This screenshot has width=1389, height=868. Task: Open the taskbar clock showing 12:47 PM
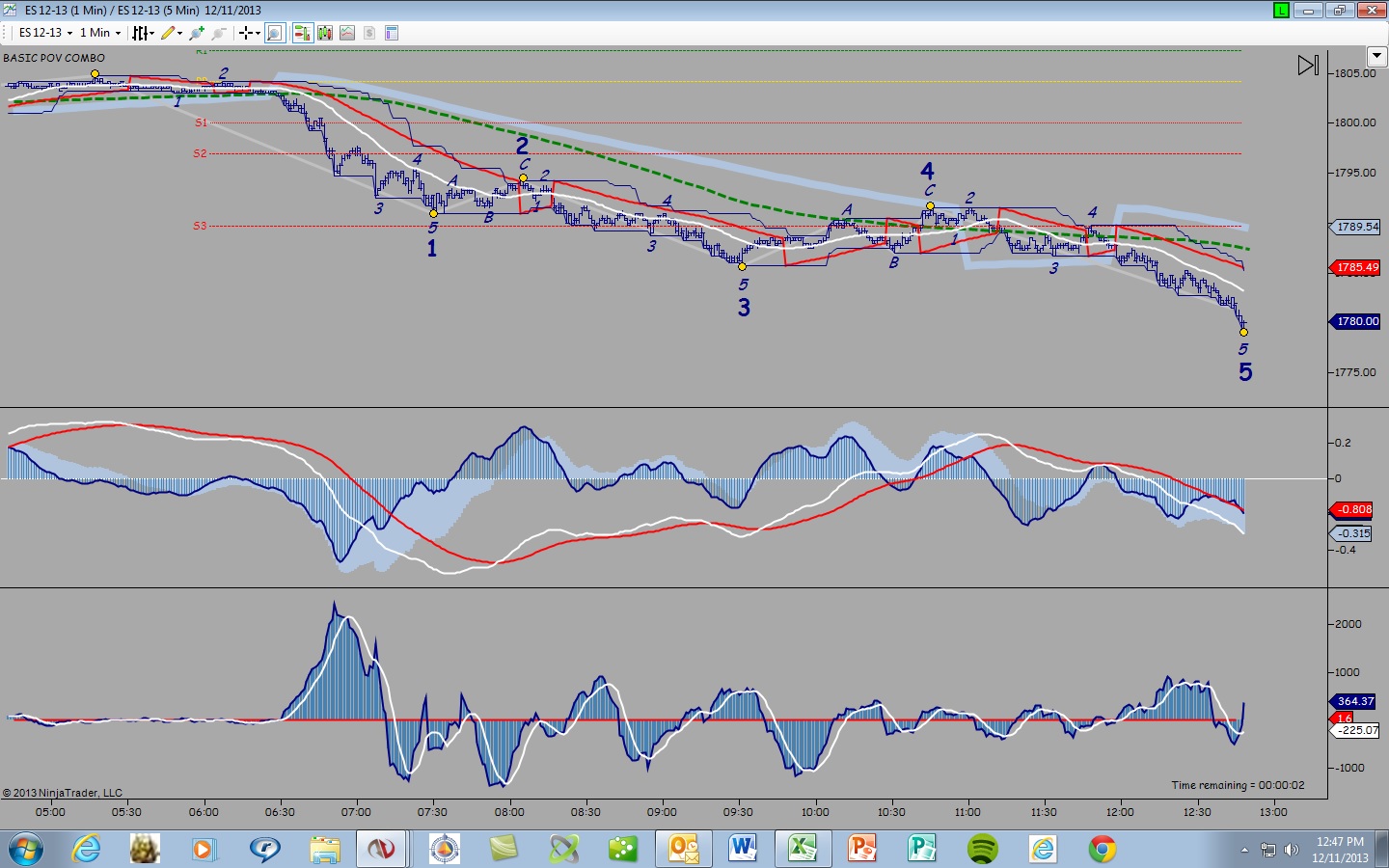1340,850
